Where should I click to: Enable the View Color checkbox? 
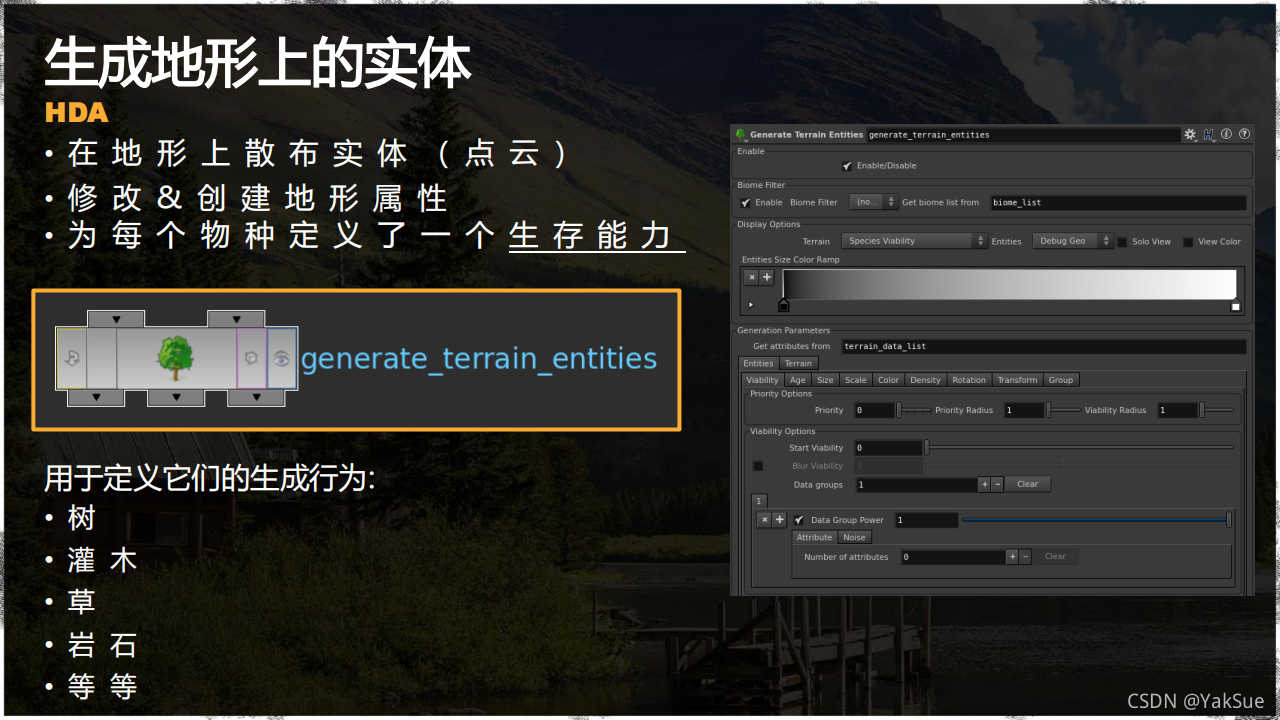pyautogui.click(x=1188, y=242)
